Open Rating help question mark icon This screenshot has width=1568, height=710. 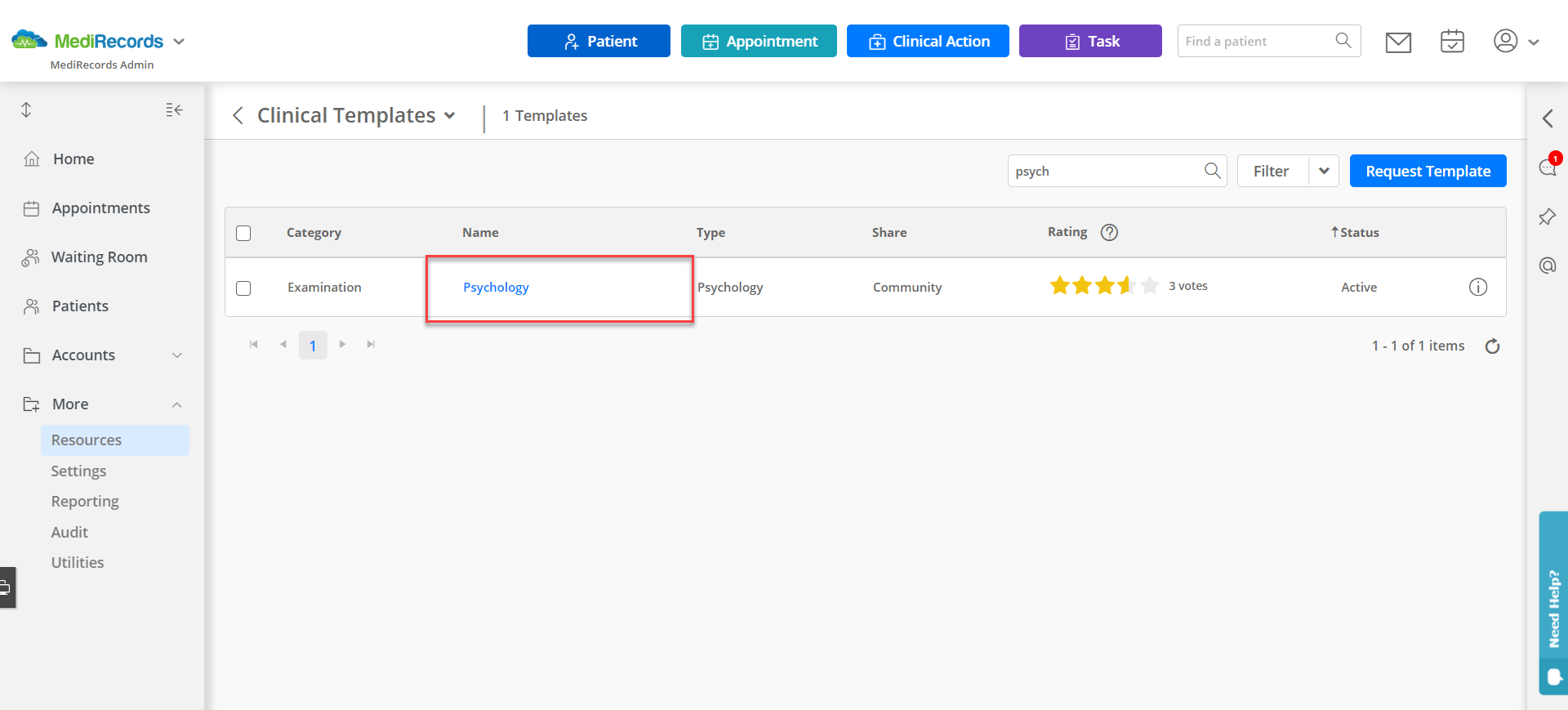tap(1109, 232)
